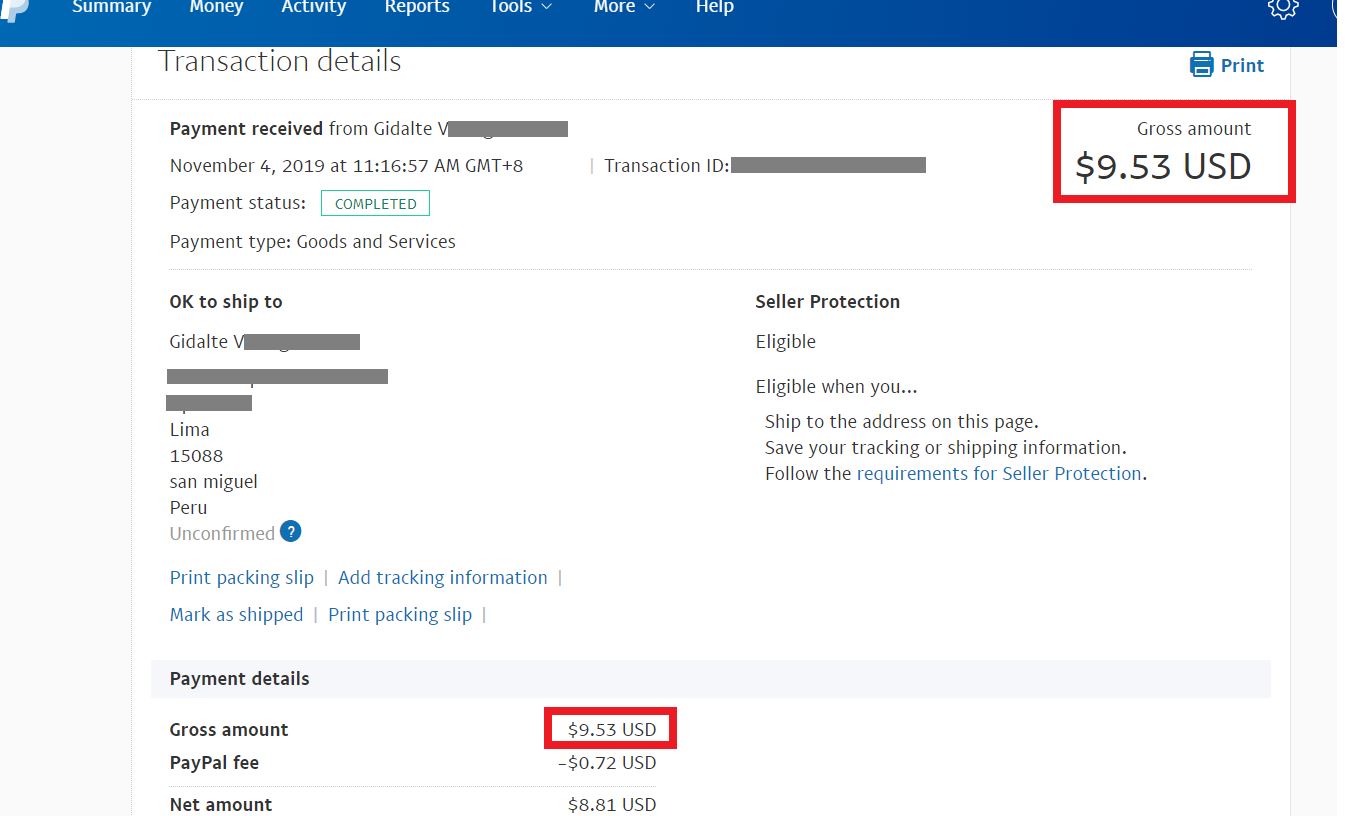Open the Reports menu item

(x=417, y=8)
